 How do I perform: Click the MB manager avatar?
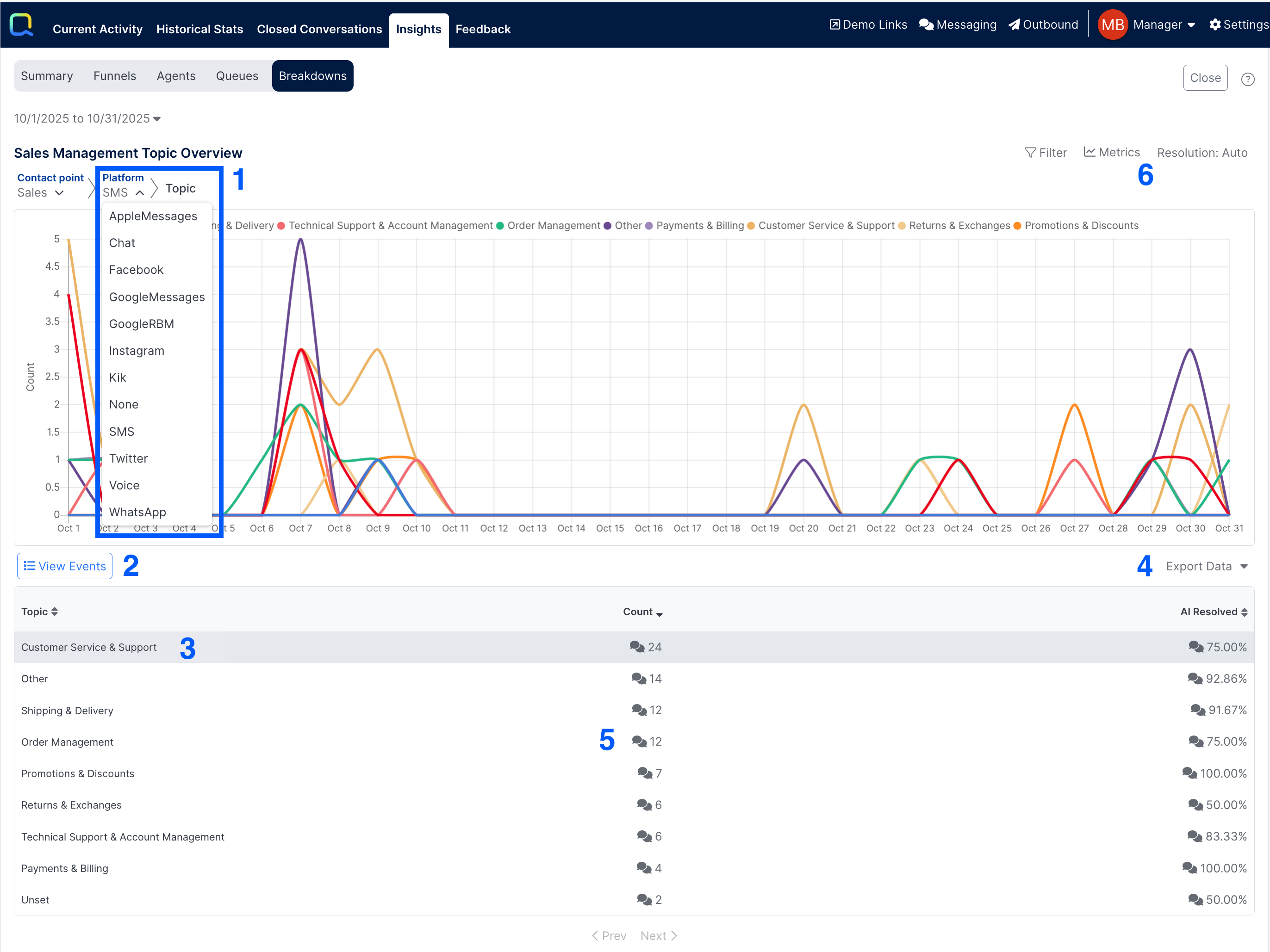1112,25
